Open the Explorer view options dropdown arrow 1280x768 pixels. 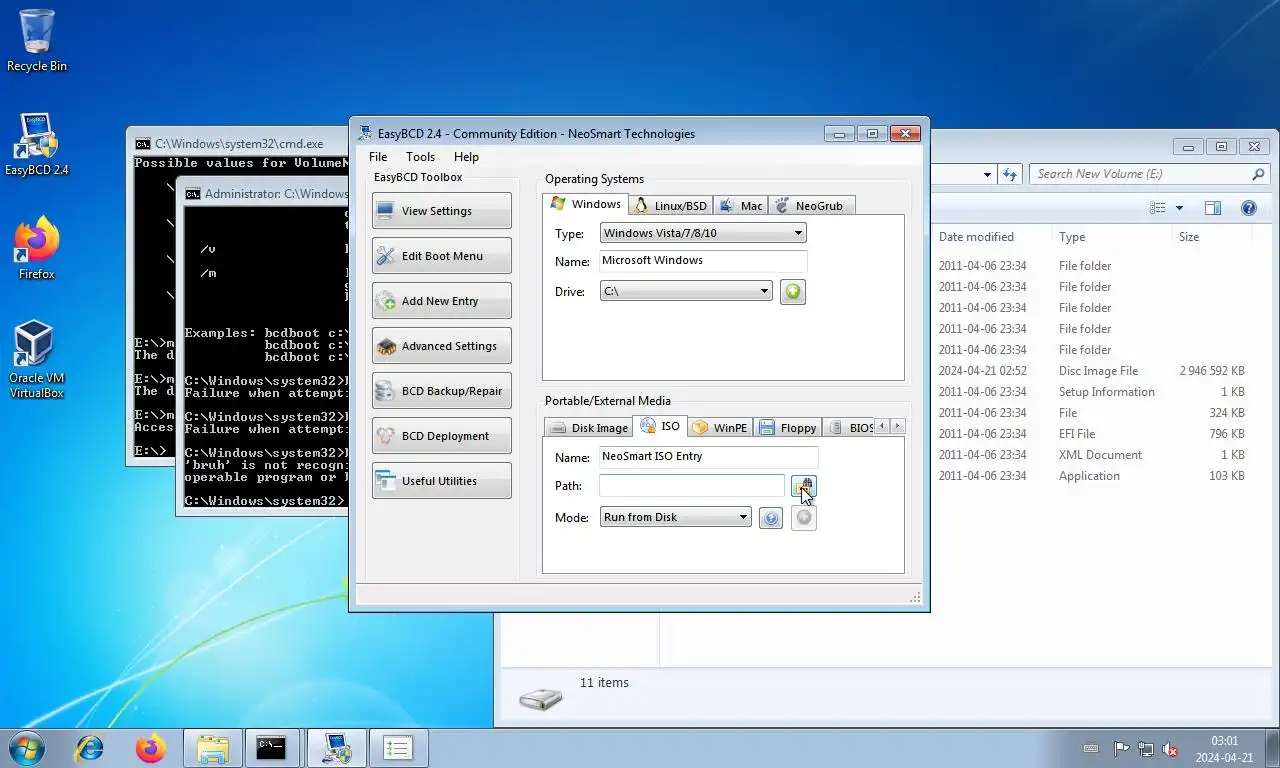coord(1179,208)
